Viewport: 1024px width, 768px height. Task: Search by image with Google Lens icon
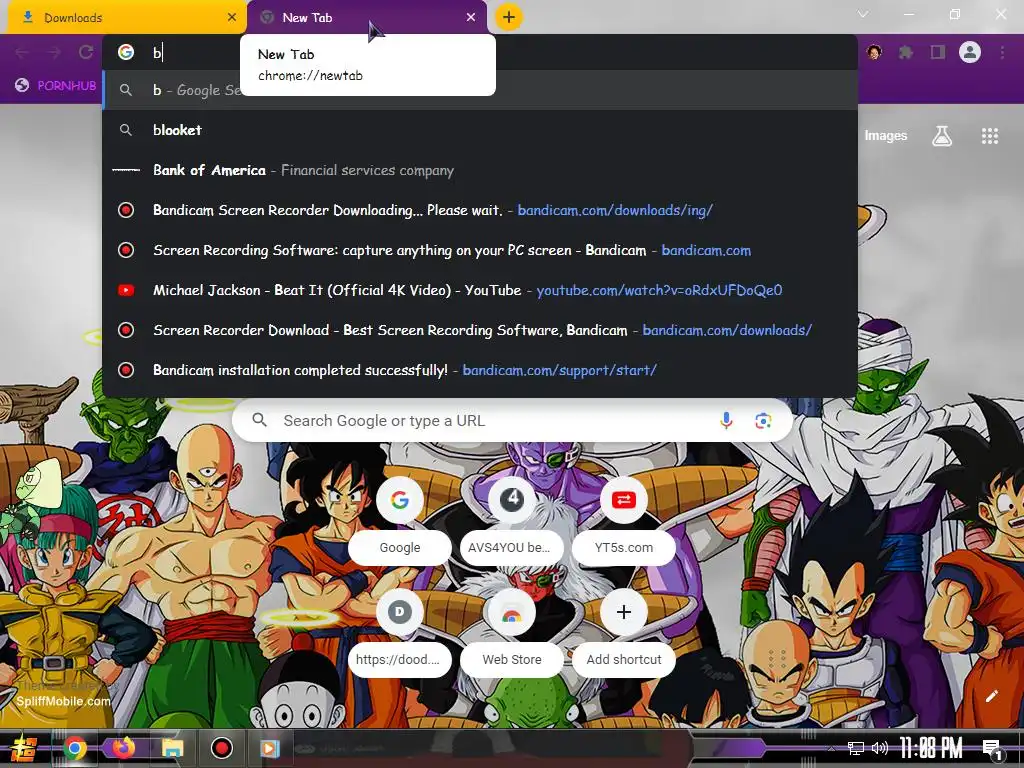click(x=763, y=421)
